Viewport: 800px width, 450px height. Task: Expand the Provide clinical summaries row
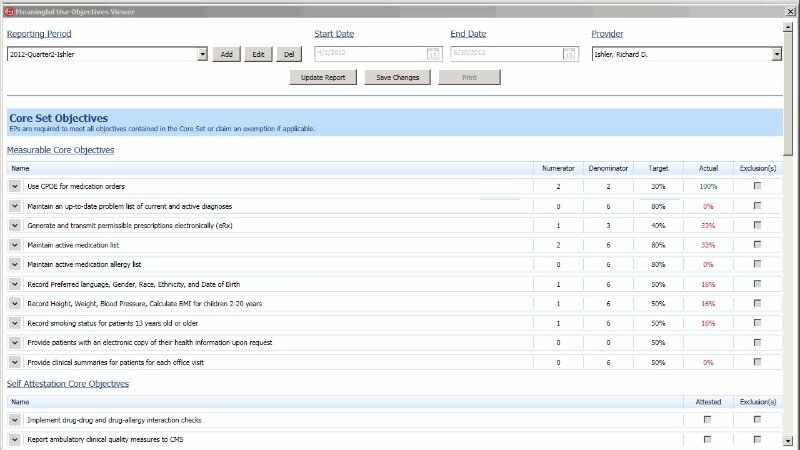coord(15,362)
